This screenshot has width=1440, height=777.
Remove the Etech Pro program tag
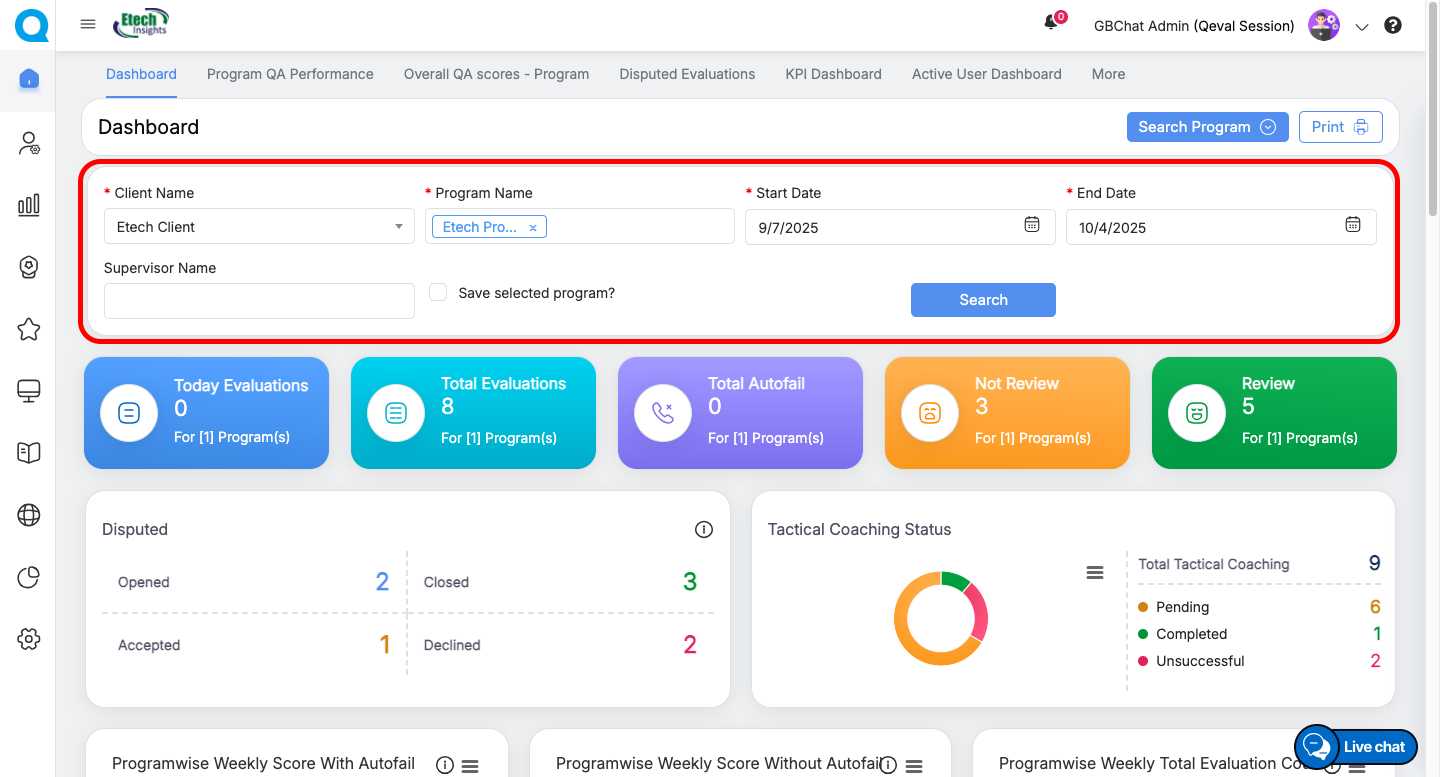tap(533, 228)
